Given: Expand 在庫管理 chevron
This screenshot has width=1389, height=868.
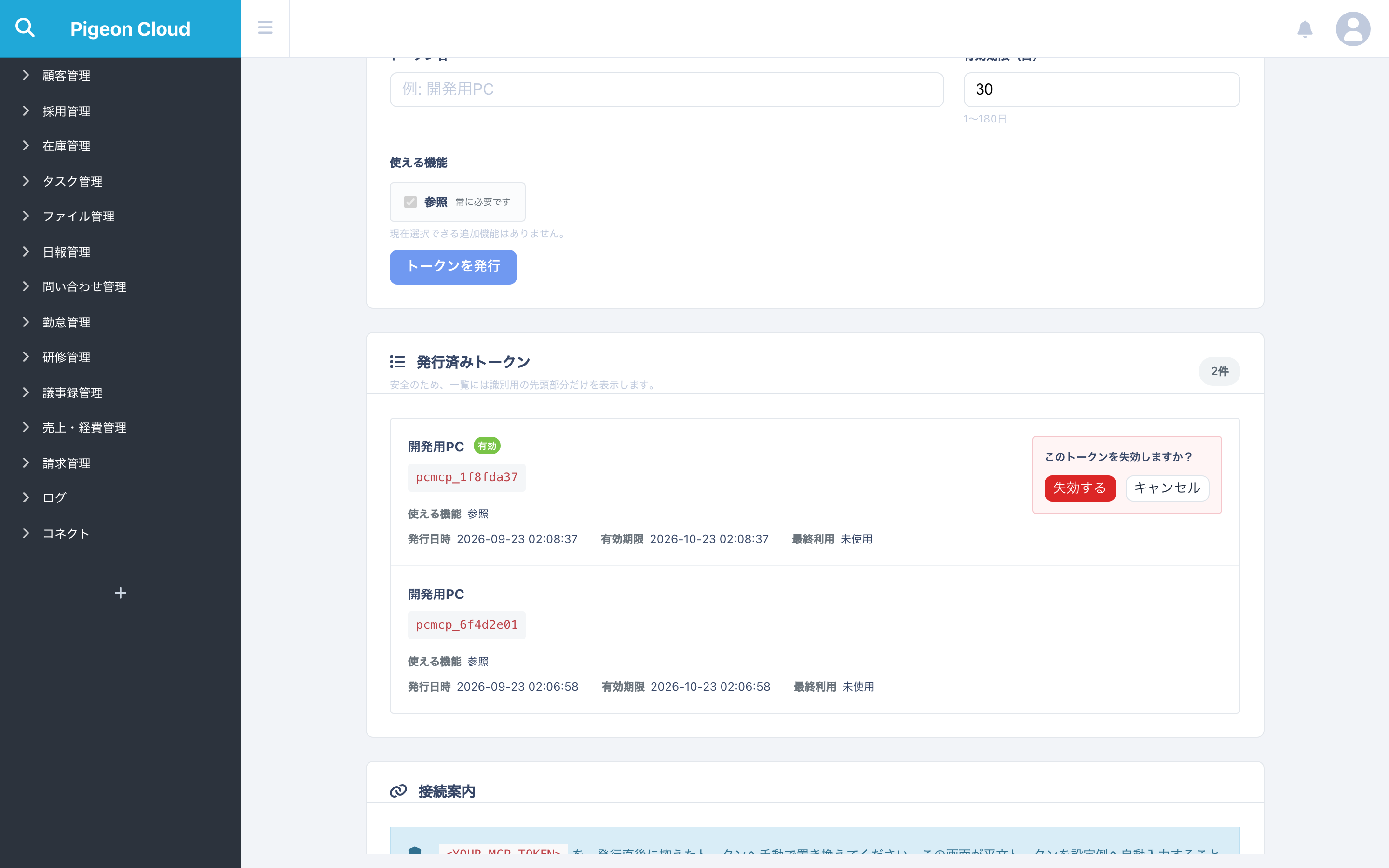Looking at the screenshot, I should point(26,146).
